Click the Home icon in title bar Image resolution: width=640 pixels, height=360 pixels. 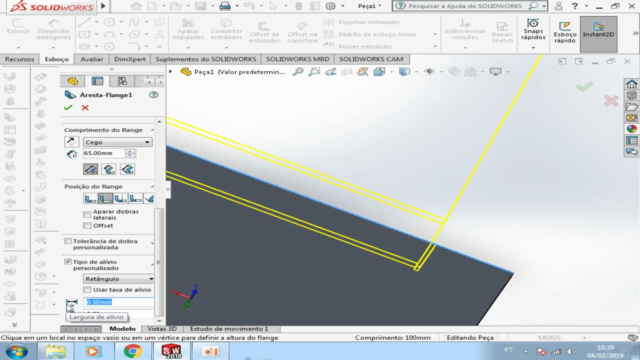click(x=136, y=6)
